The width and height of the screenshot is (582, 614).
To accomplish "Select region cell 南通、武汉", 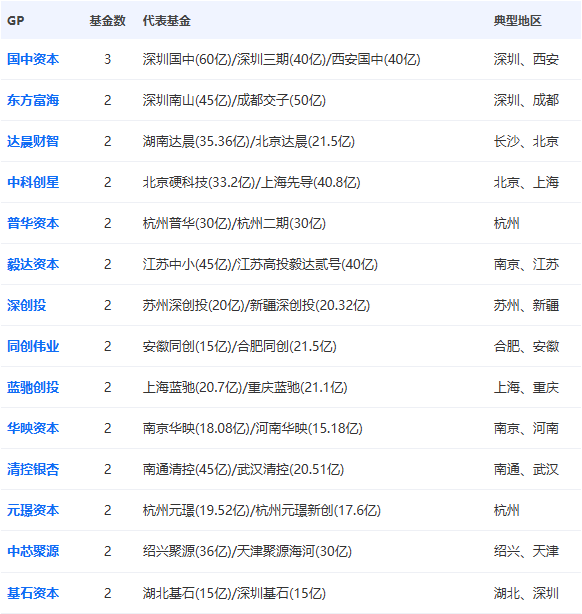I will [x=526, y=470].
